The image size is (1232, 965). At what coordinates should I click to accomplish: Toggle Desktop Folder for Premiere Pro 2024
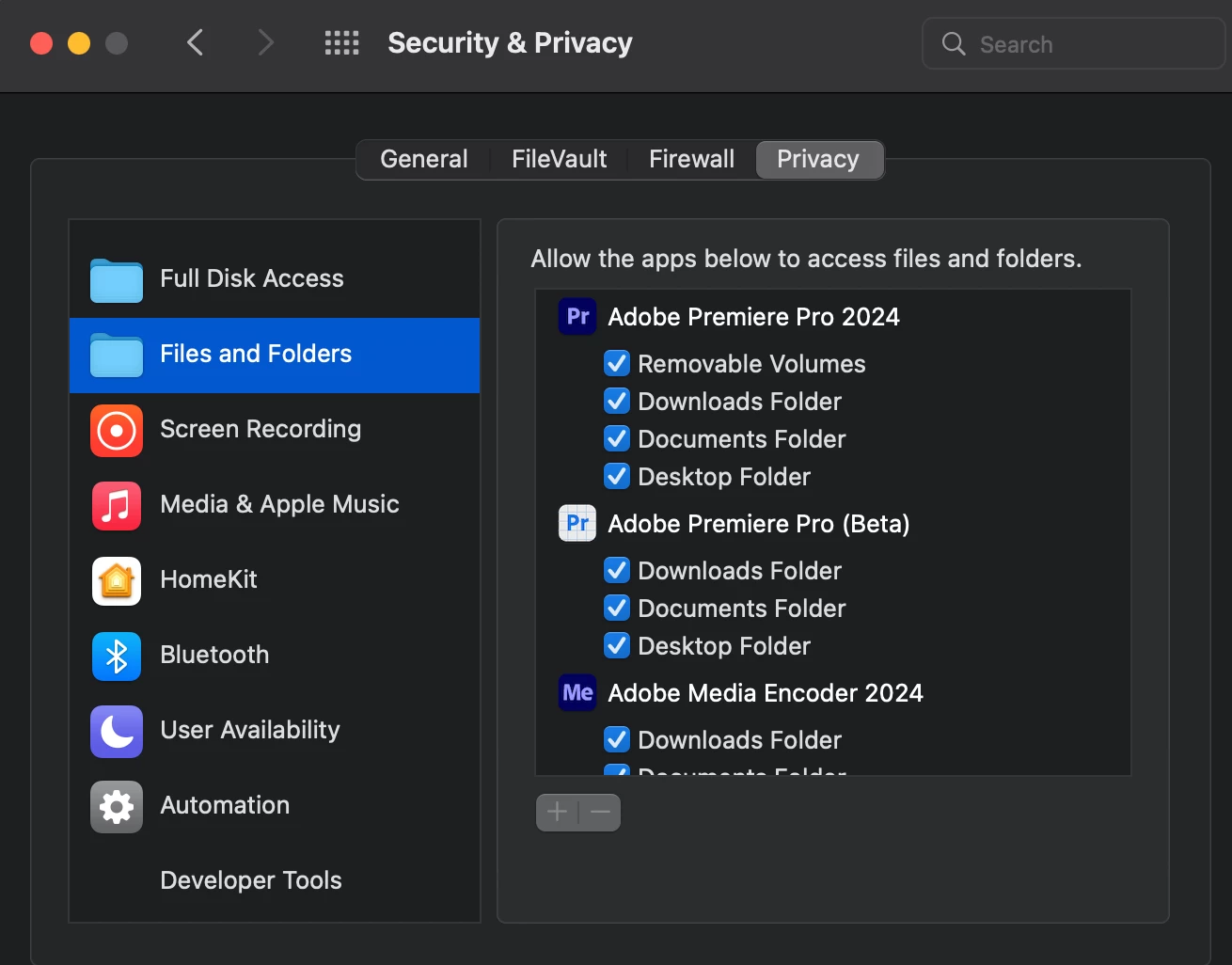coord(617,477)
